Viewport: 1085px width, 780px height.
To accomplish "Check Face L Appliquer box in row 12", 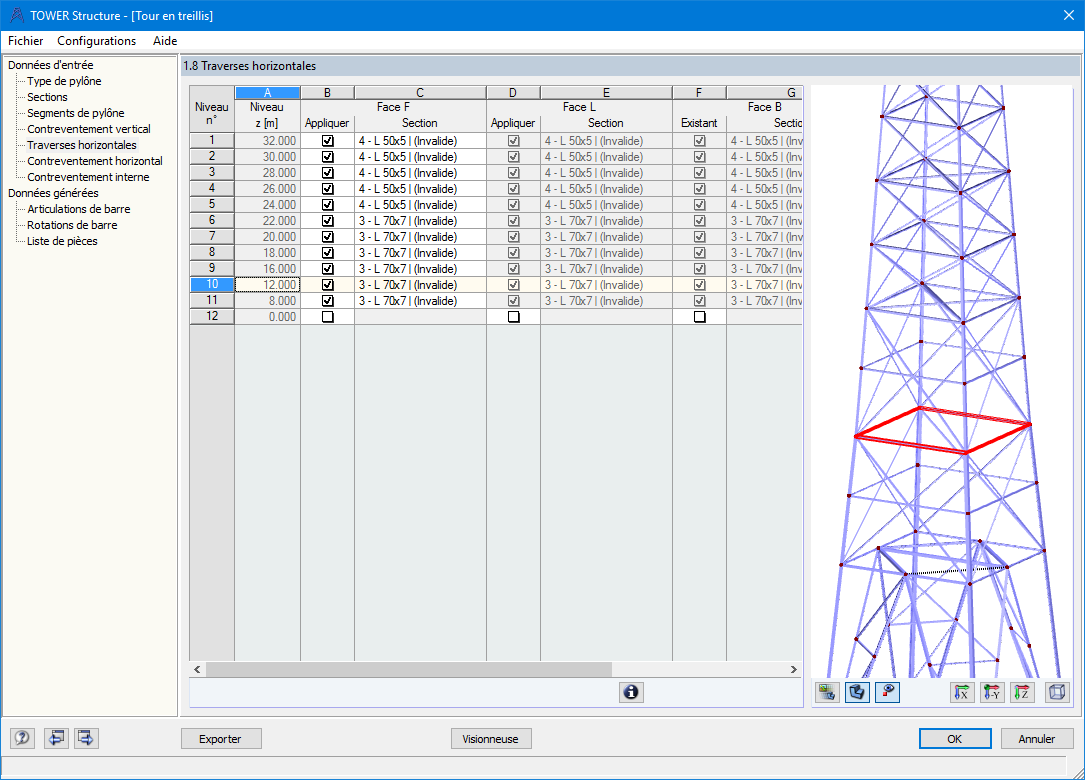I will (513, 316).
